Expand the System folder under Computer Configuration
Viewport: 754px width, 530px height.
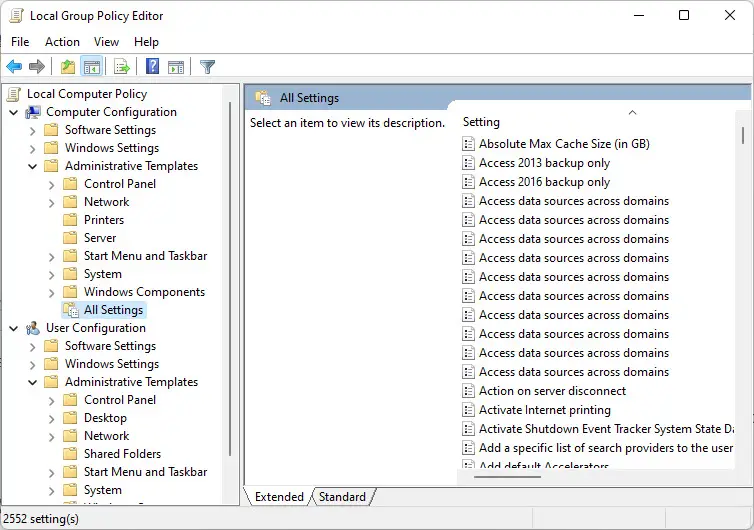click(x=52, y=274)
